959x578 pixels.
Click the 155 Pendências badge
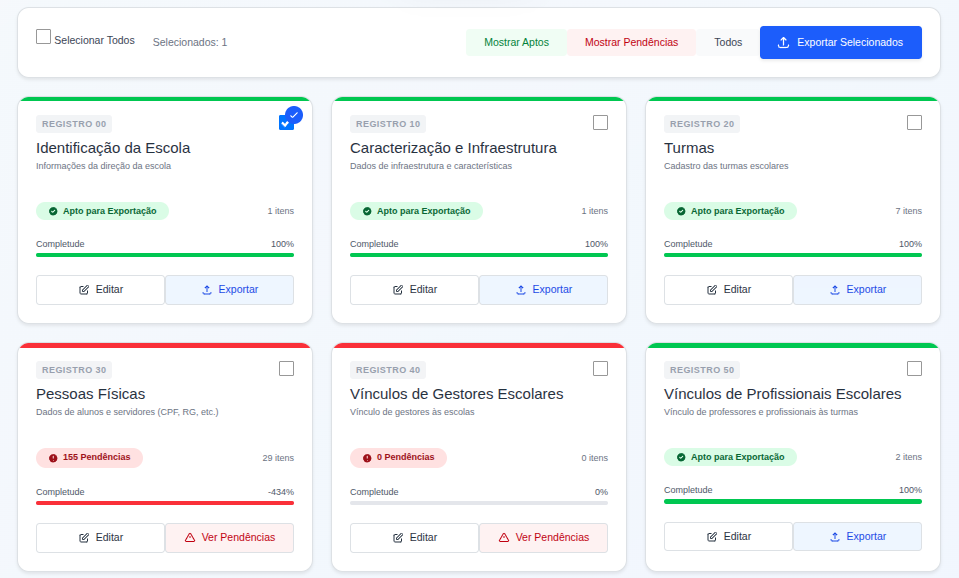pyautogui.click(x=89, y=458)
